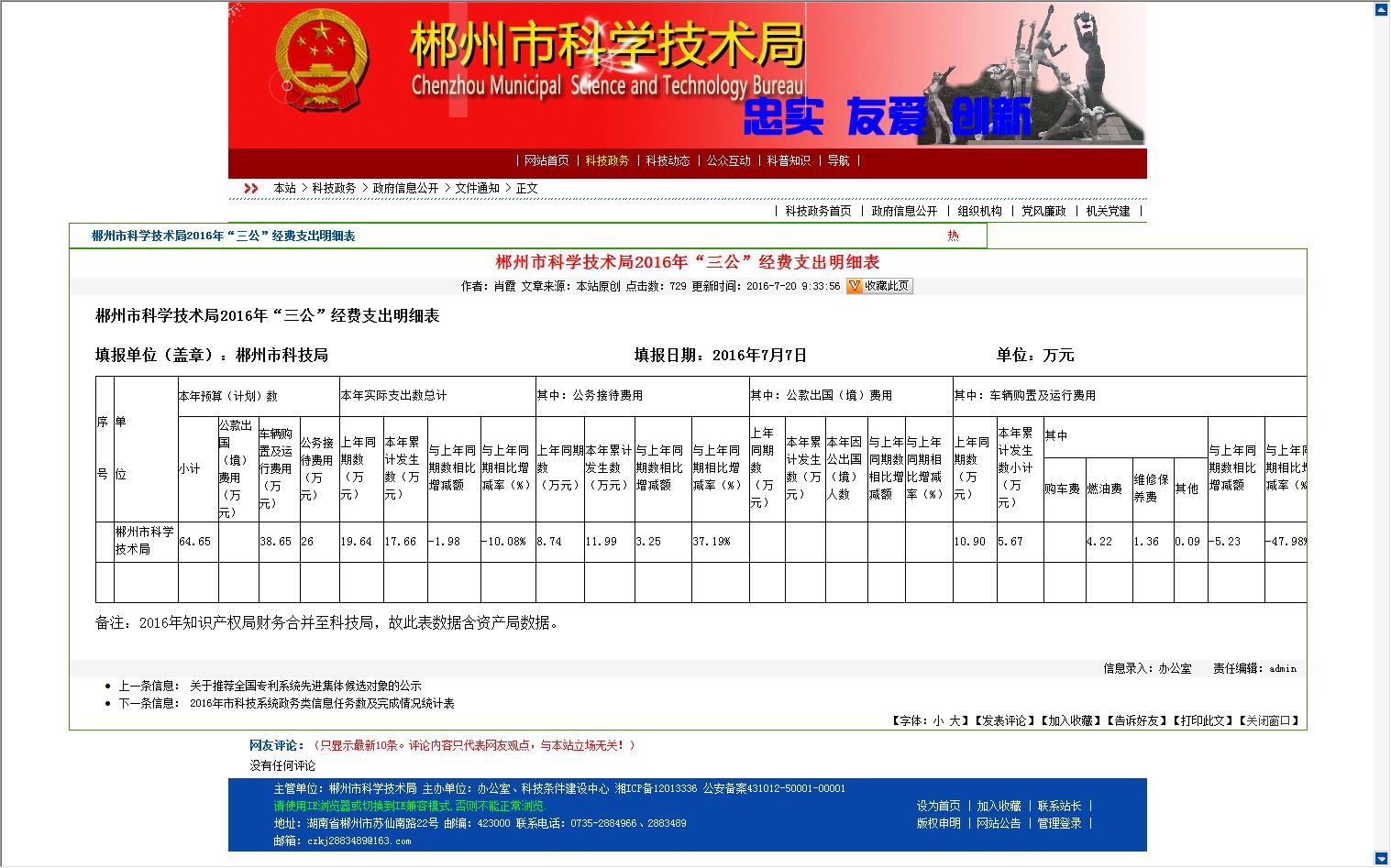This screenshot has width=1391, height=868.
Task: Bookmark page via 收藏此页 button
Action: [879, 286]
